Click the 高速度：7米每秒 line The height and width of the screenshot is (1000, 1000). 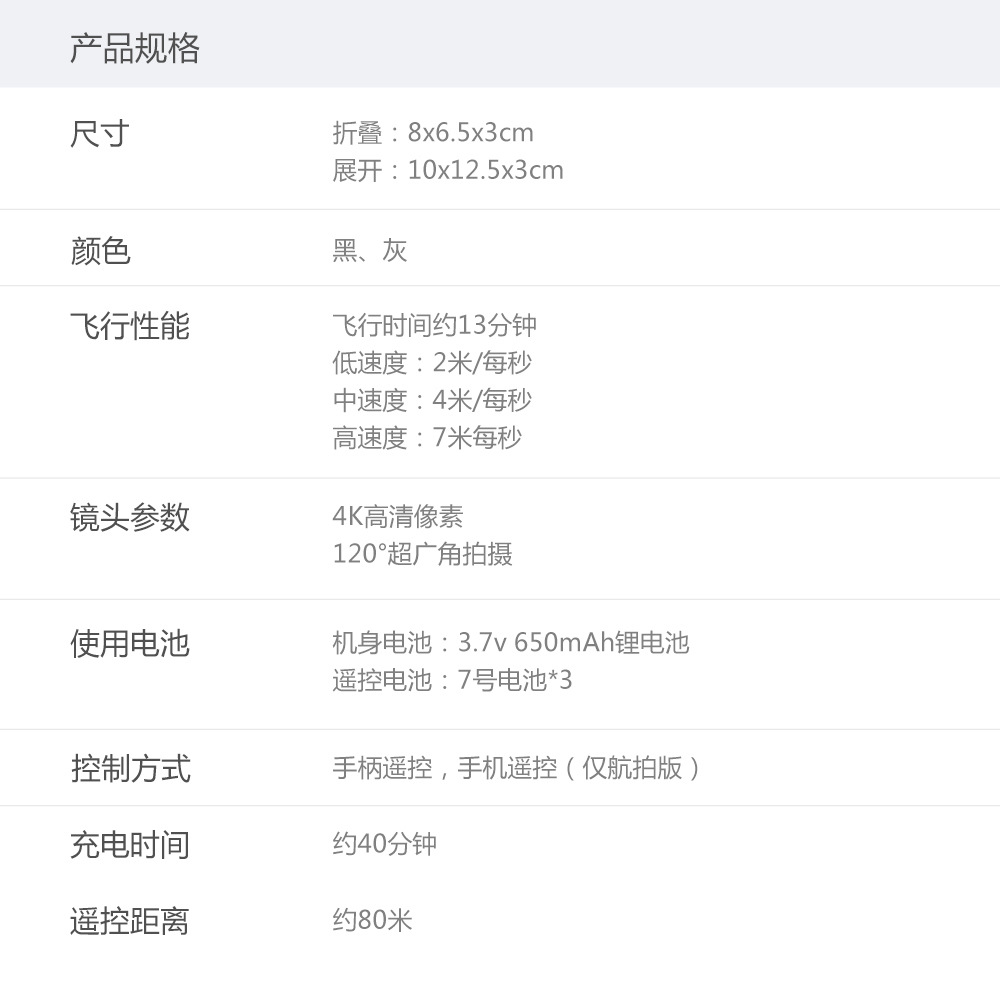click(427, 437)
